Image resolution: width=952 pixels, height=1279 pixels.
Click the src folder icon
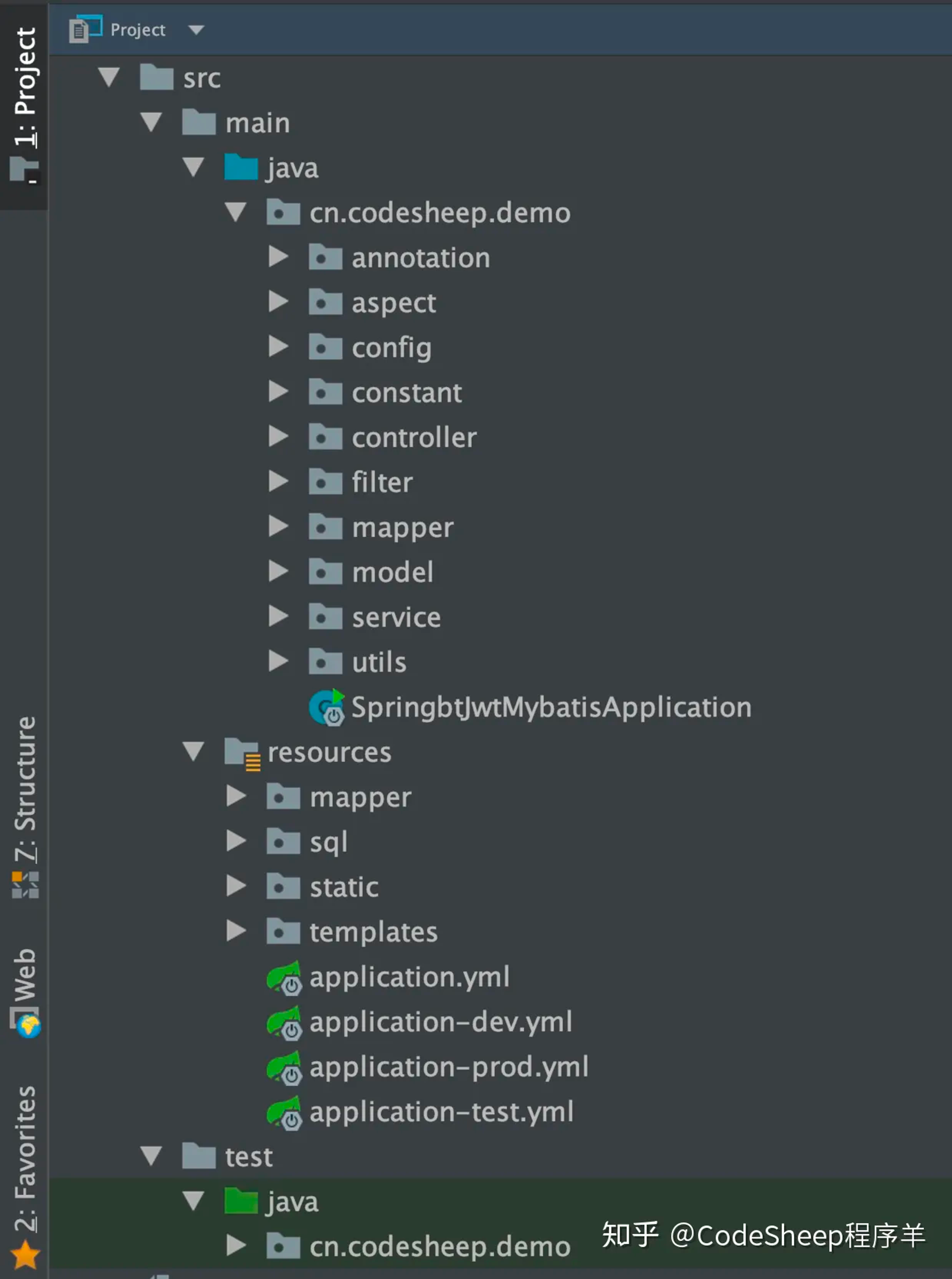[156, 77]
